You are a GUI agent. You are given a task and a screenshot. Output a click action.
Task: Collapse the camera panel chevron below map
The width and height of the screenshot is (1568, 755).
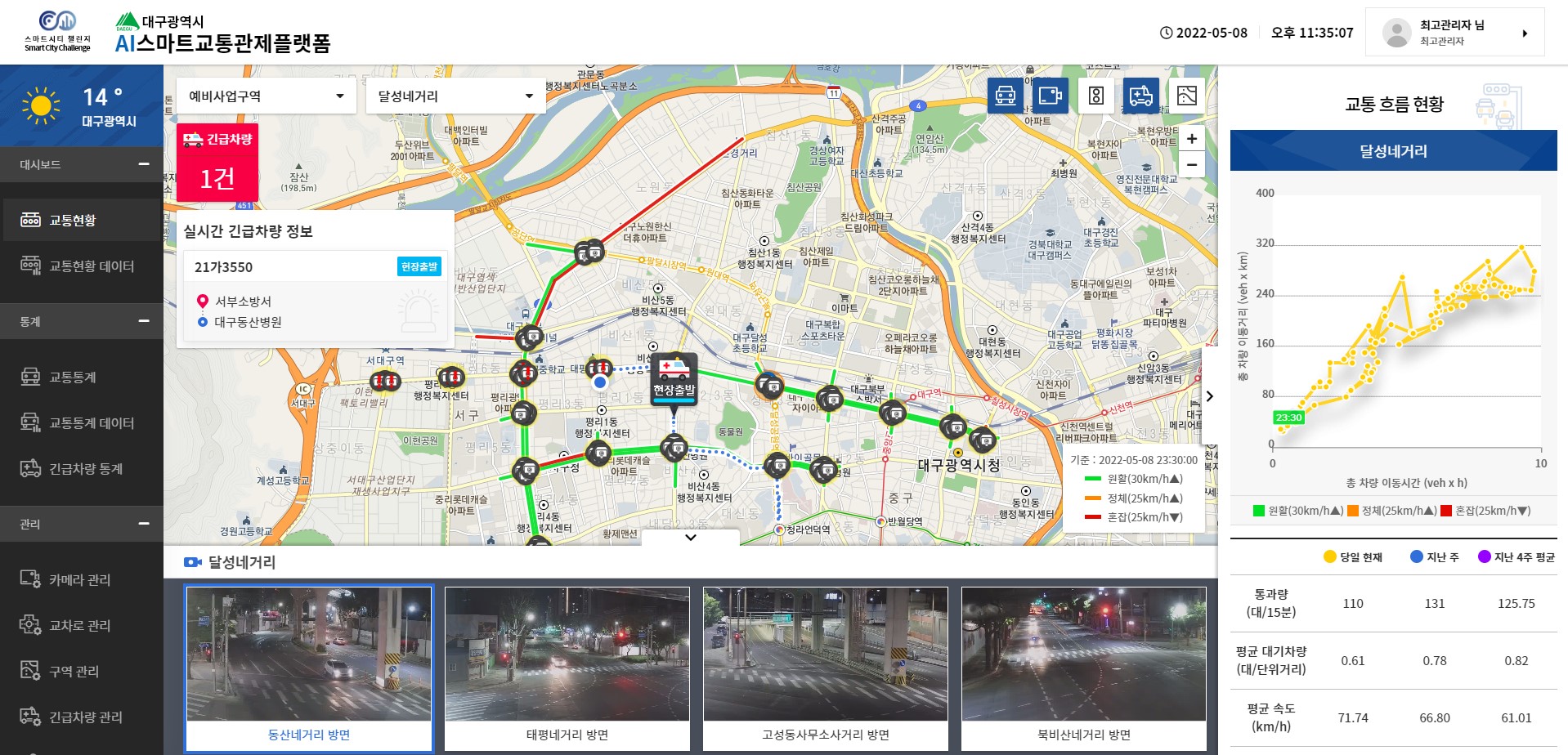691,538
